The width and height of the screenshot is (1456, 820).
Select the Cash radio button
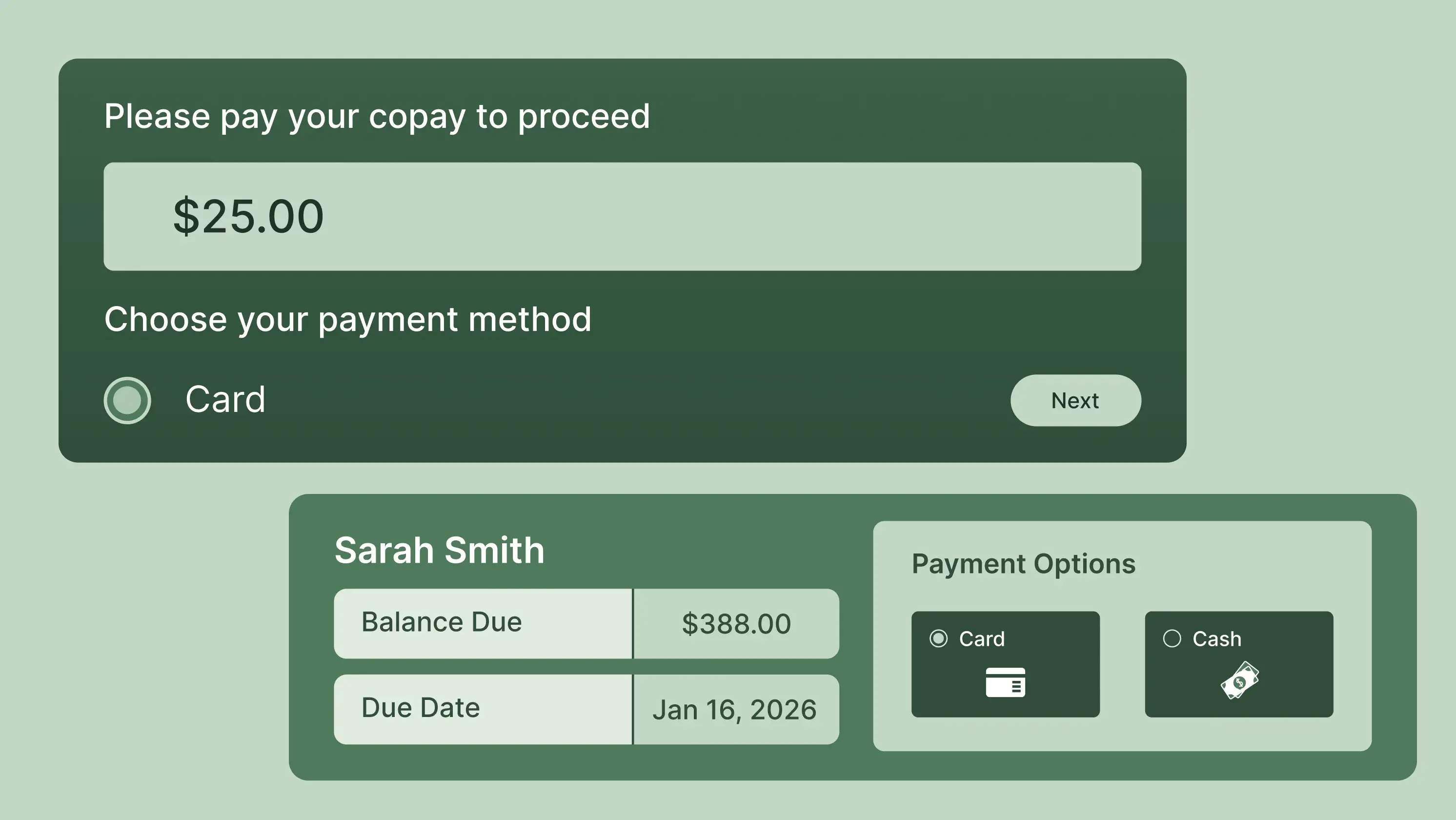1172,638
